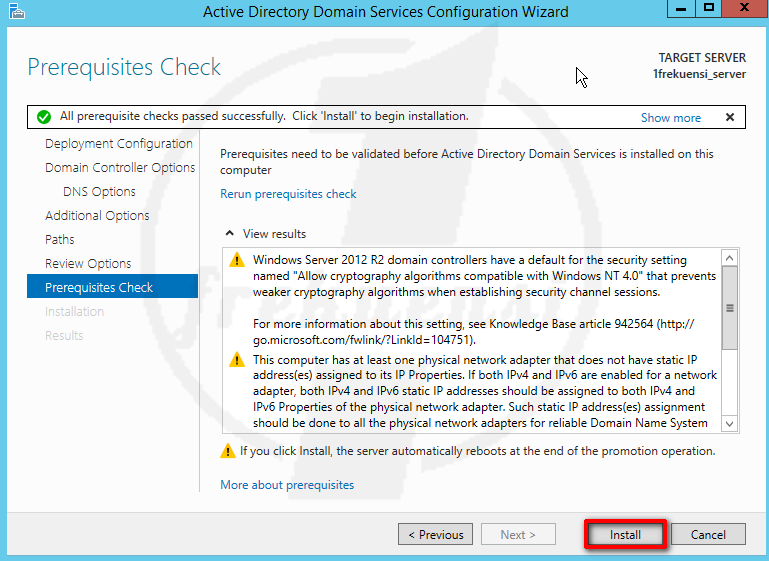Click the warning icon next to reboot notice
Viewport: 769px width, 561px height.
click(x=228, y=451)
